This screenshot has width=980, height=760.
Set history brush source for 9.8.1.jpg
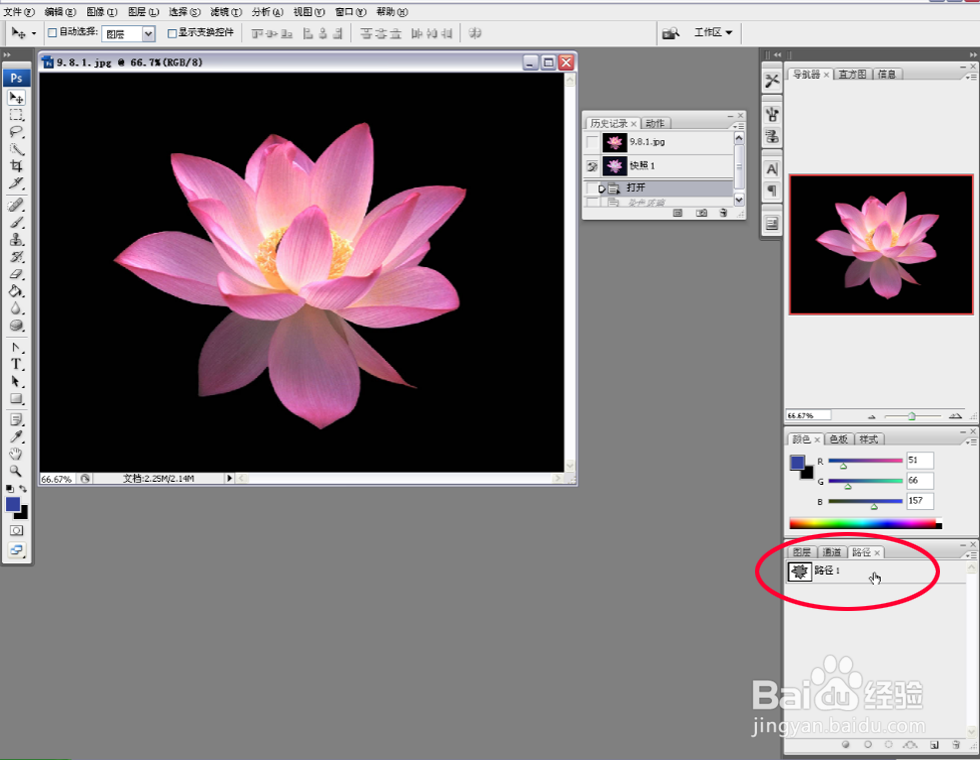point(591,142)
